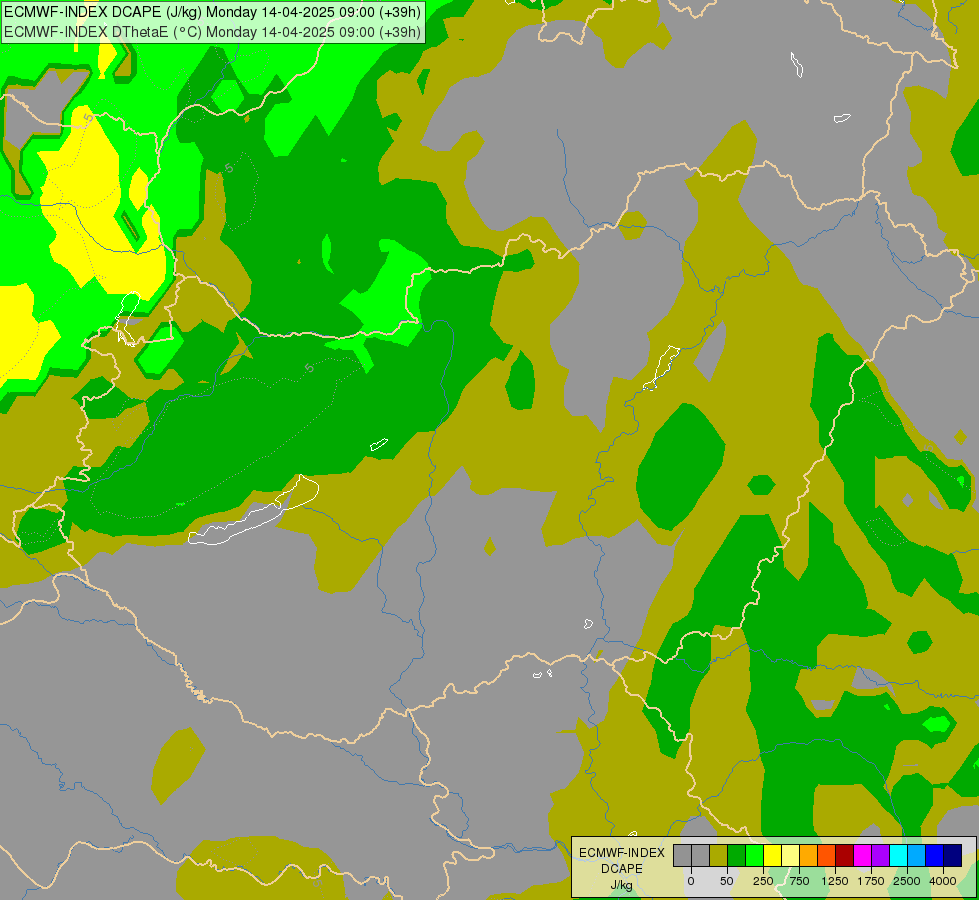Click the red-orange legend swatch
979x900 pixels.
coord(827,855)
